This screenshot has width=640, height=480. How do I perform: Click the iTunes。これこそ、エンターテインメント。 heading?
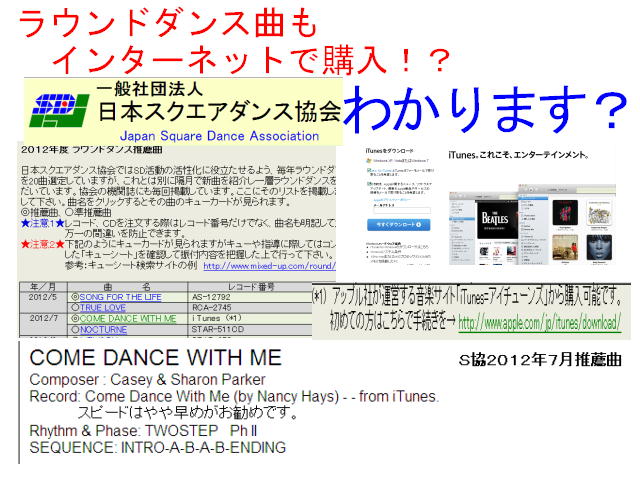(519, 155)
